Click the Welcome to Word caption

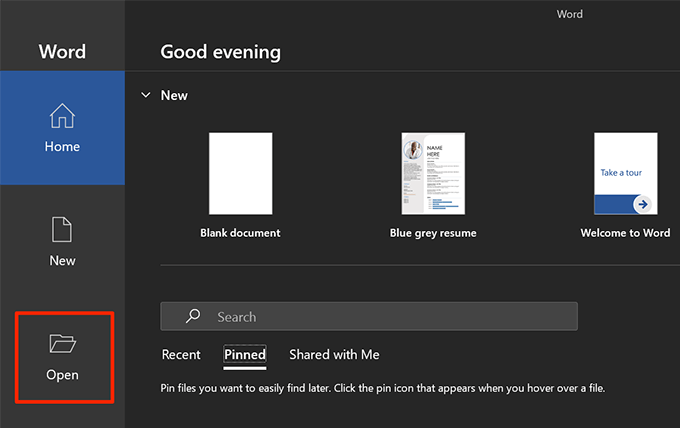[x=625, y=233]
